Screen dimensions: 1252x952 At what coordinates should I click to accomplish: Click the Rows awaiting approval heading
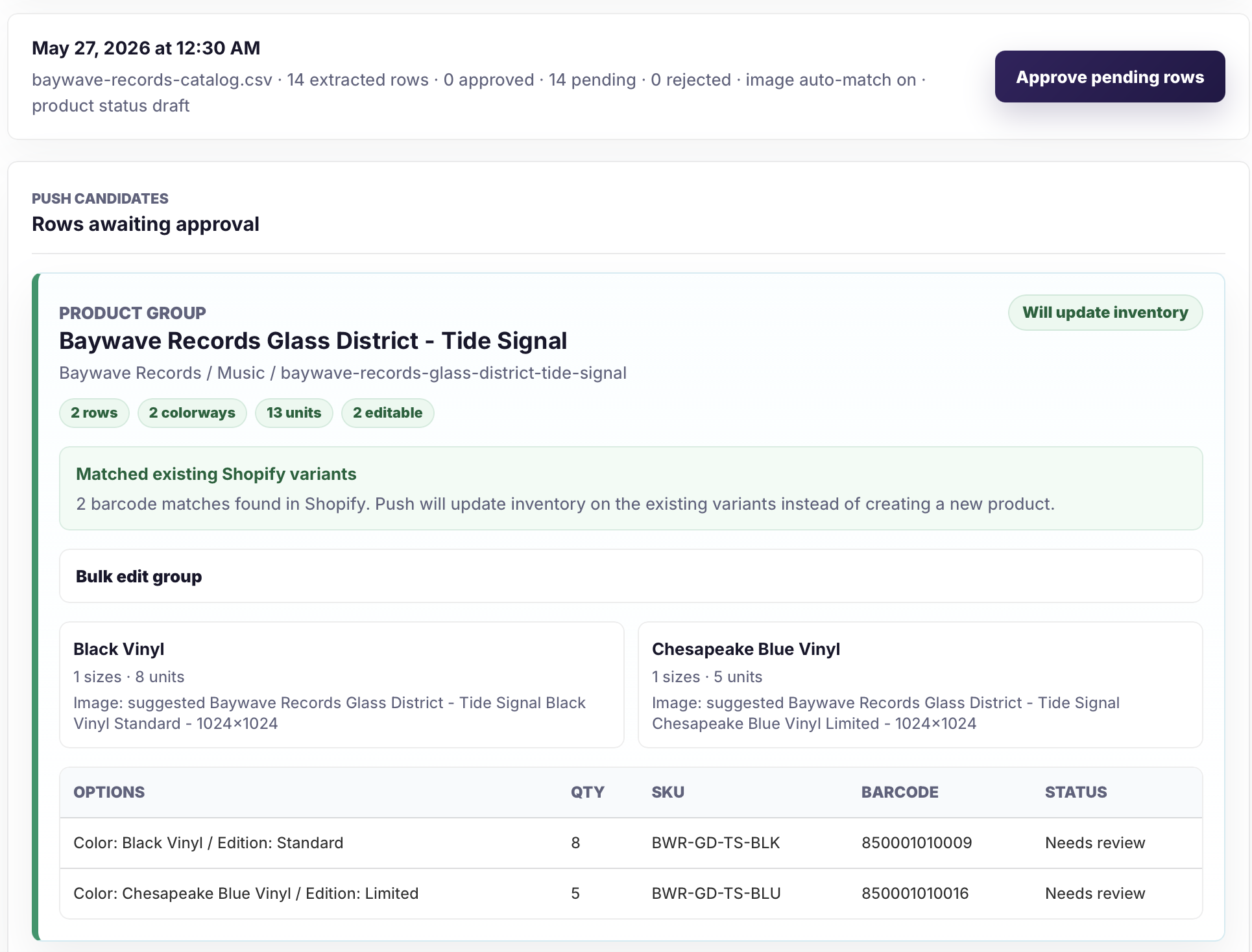[x=145, y=224]
